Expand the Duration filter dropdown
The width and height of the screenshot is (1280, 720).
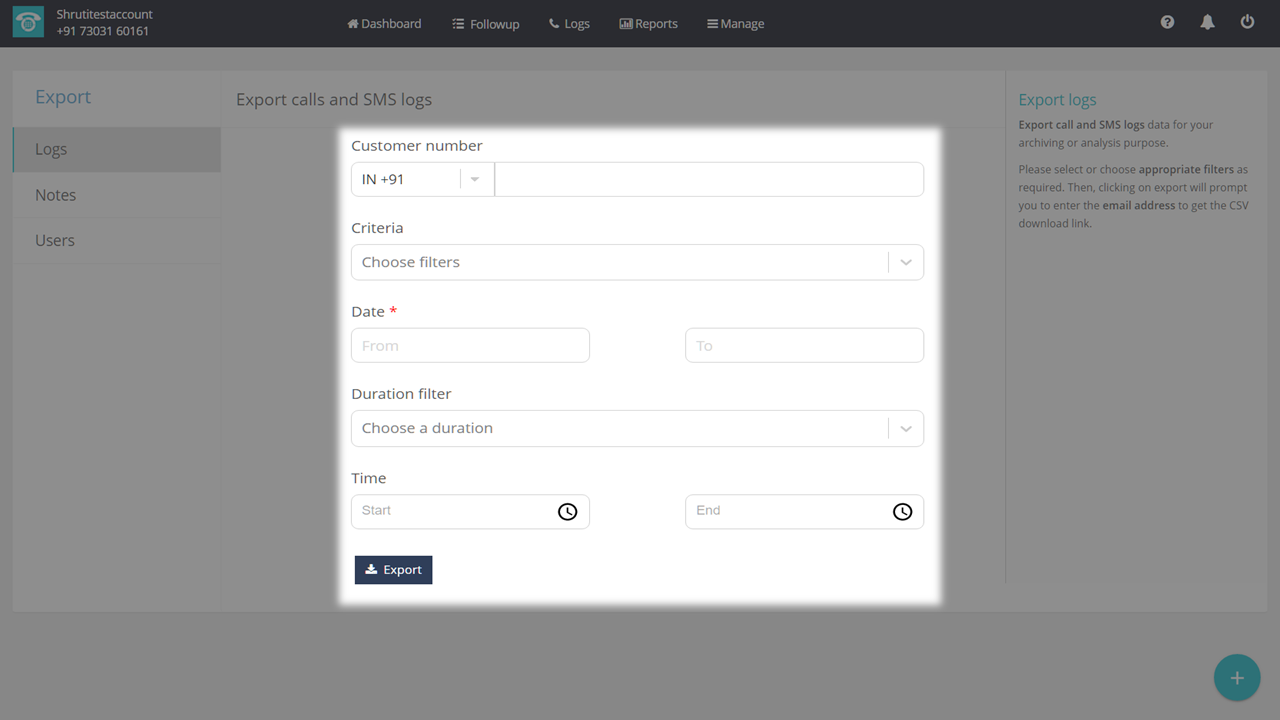(x=905, y=428)
